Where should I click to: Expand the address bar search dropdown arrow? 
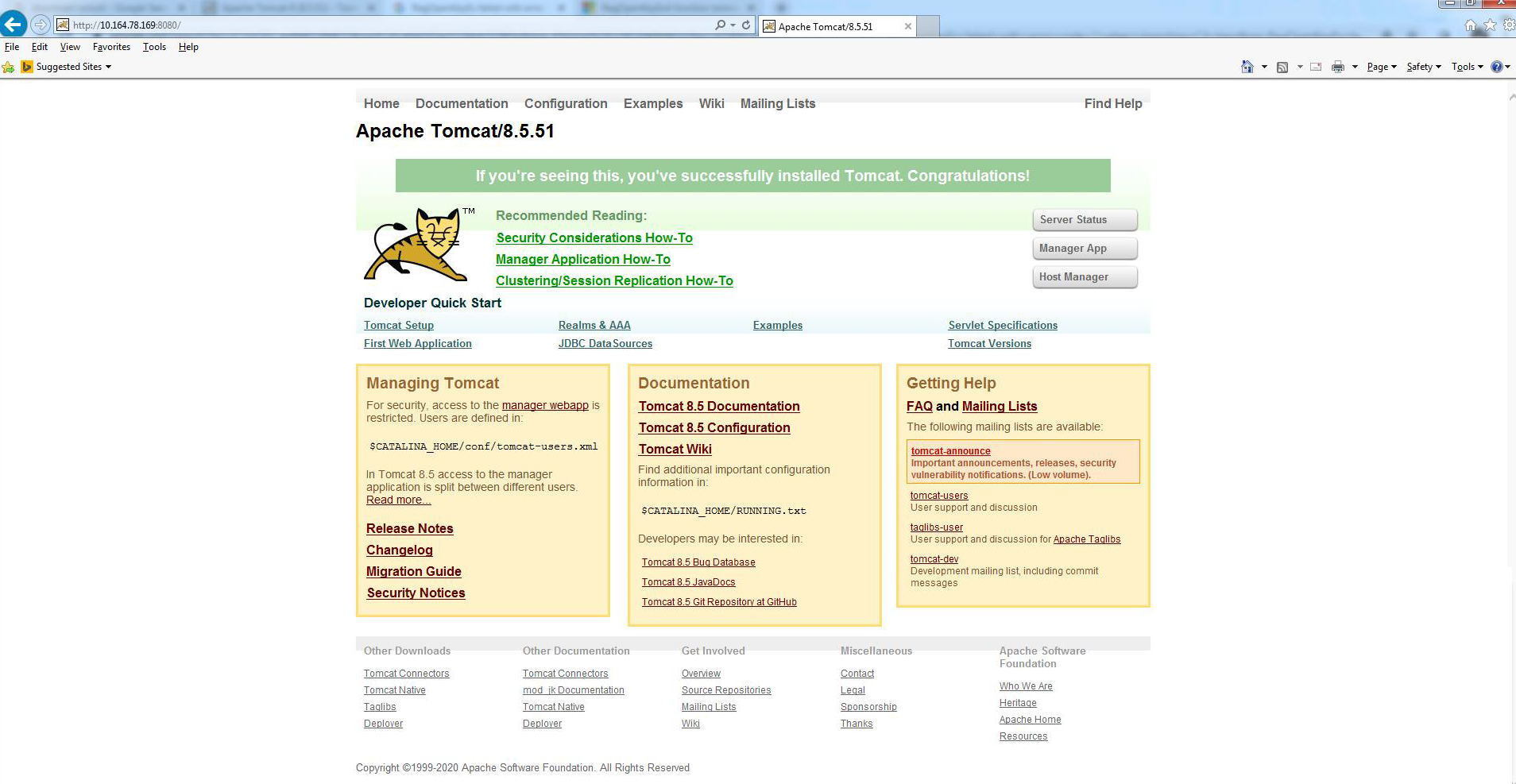tap(733, 25)
